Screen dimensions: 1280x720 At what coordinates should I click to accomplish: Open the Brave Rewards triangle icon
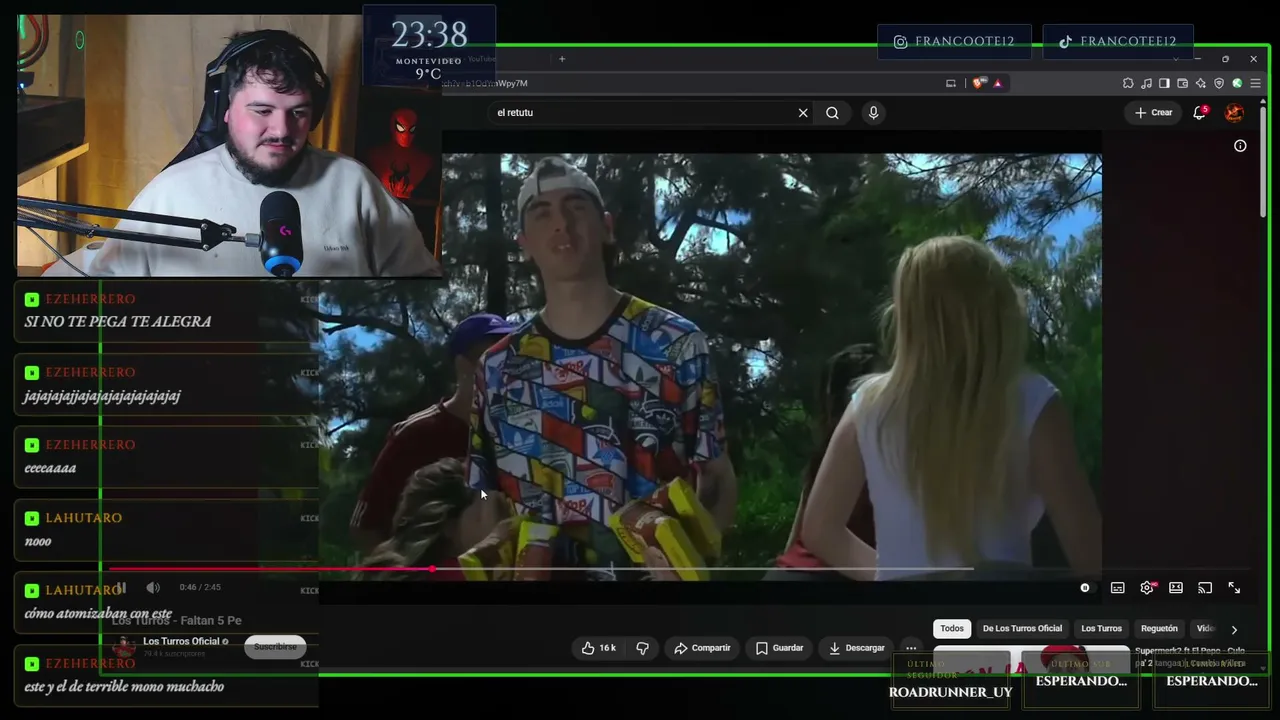(997, 83)
